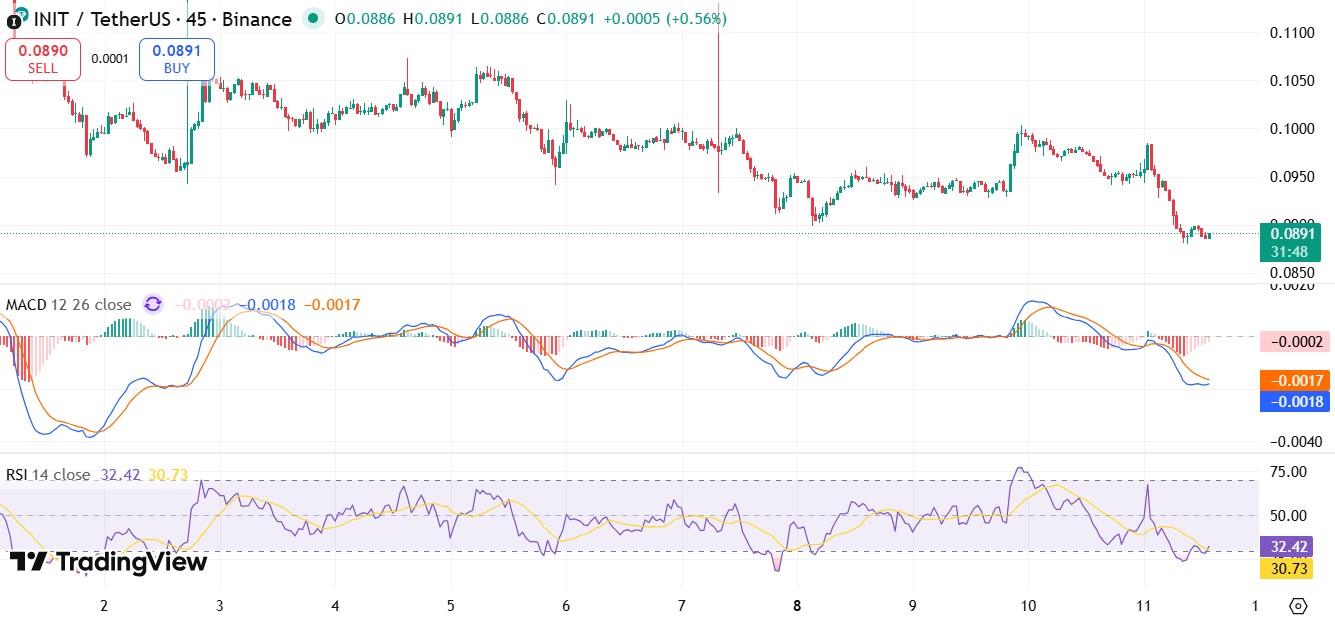Click the green market status dot
Viewport: 1335px width, 622px height.
pyautogui.click(x=313, y=18)
